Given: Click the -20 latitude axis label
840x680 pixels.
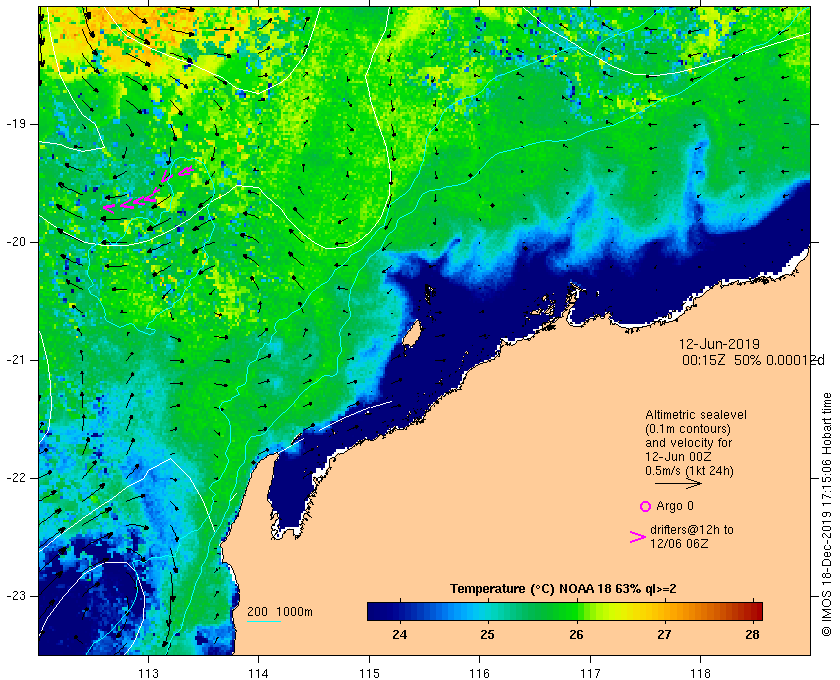Looking at the screenshot, I should coord(16,242).
